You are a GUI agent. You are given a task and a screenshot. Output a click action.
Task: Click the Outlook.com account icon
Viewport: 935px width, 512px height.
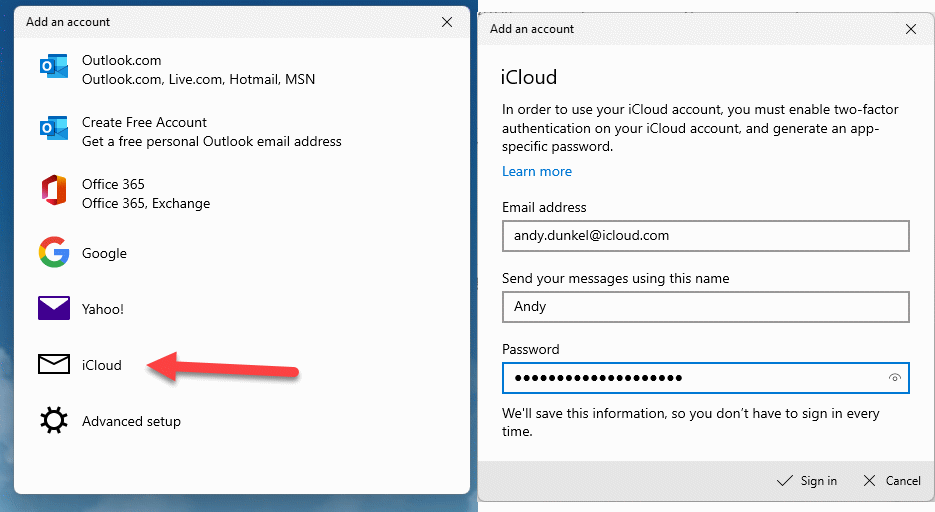pos(54,67)
